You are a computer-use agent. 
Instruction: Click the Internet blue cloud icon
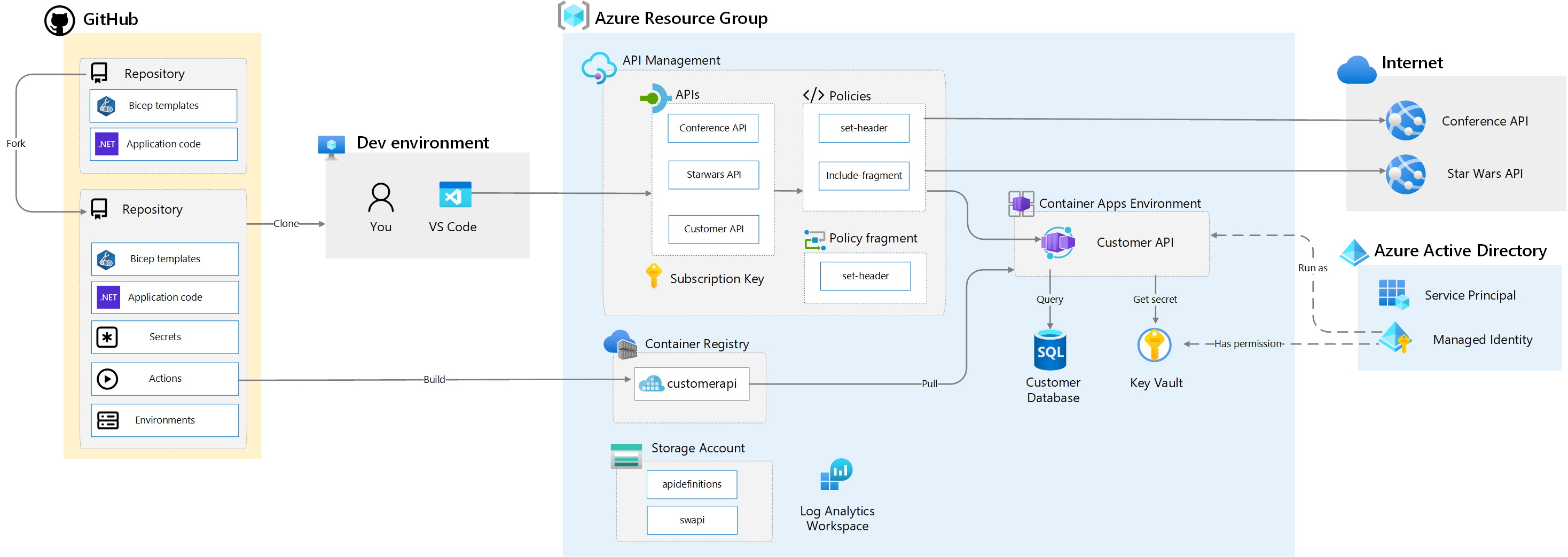[x=1356, y=69]
